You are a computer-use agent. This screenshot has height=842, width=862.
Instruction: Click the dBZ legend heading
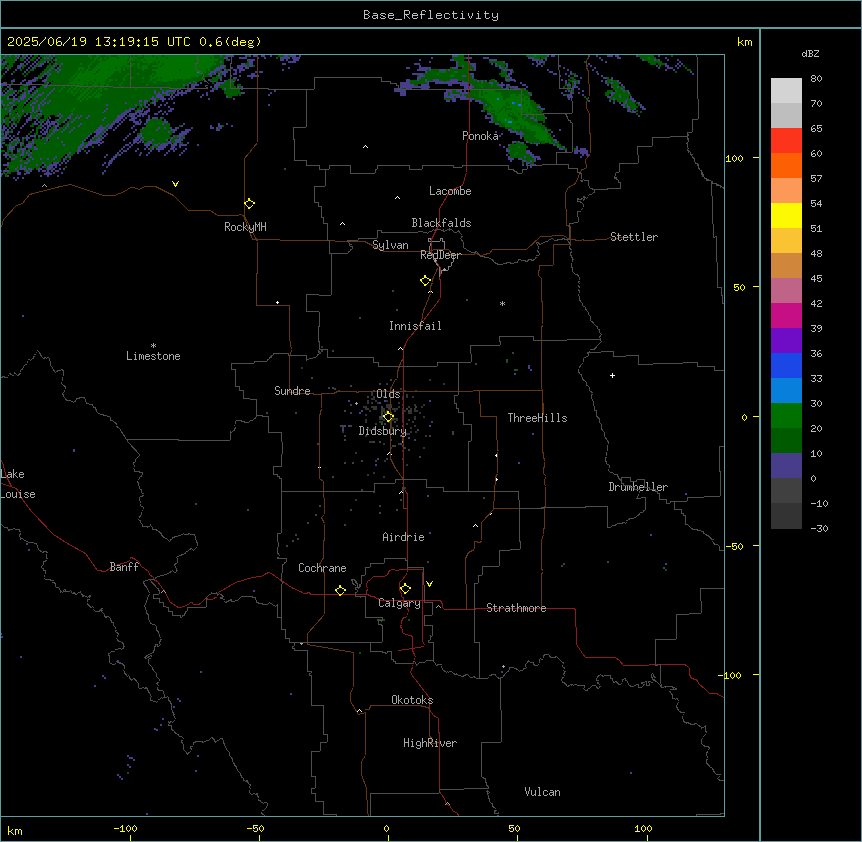(x=810, y=53)
